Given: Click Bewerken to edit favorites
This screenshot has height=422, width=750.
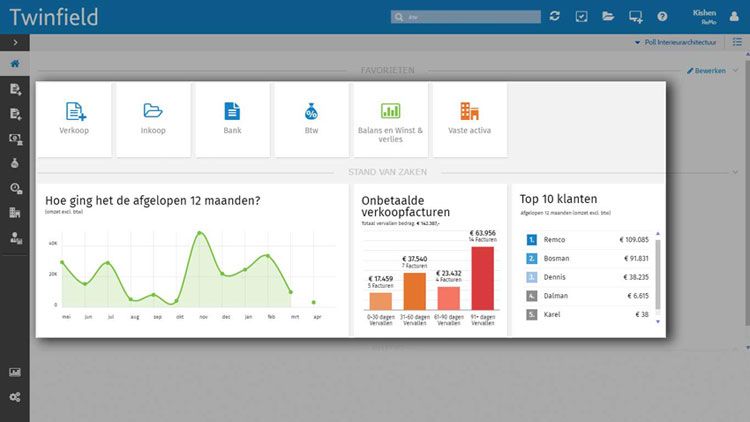Looking at the screenshot, I should 706,70.
